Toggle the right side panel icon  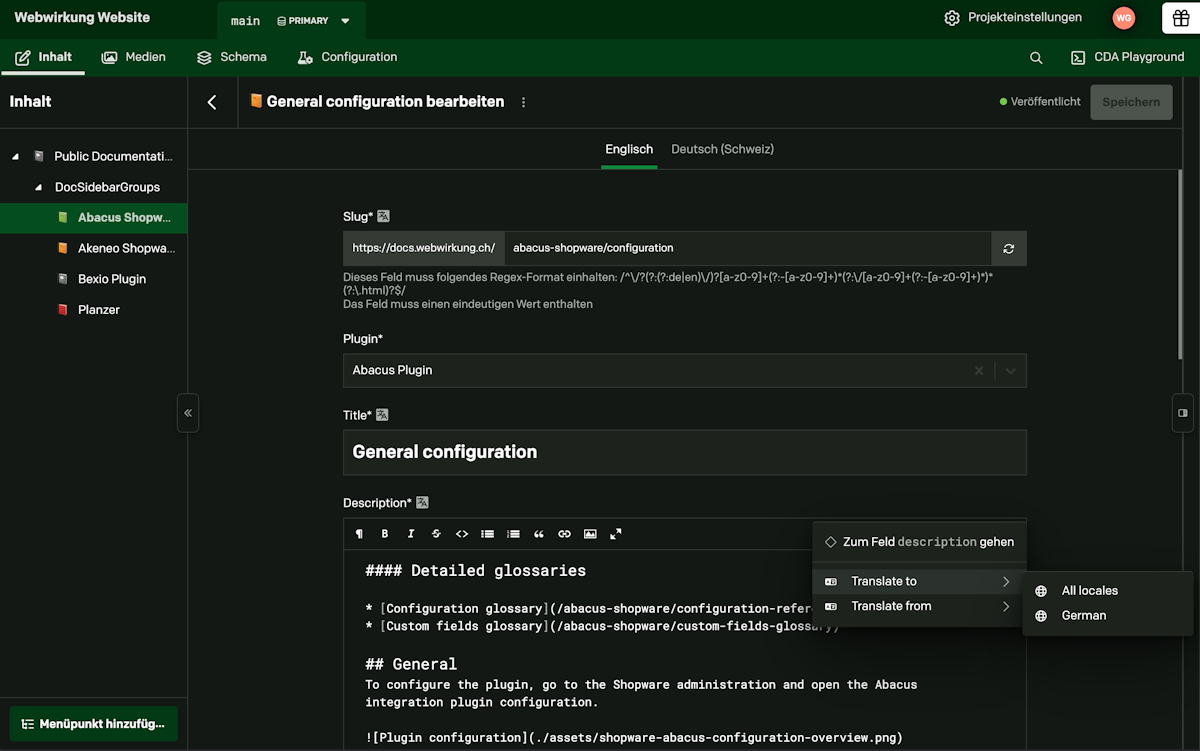[1182, 413]
